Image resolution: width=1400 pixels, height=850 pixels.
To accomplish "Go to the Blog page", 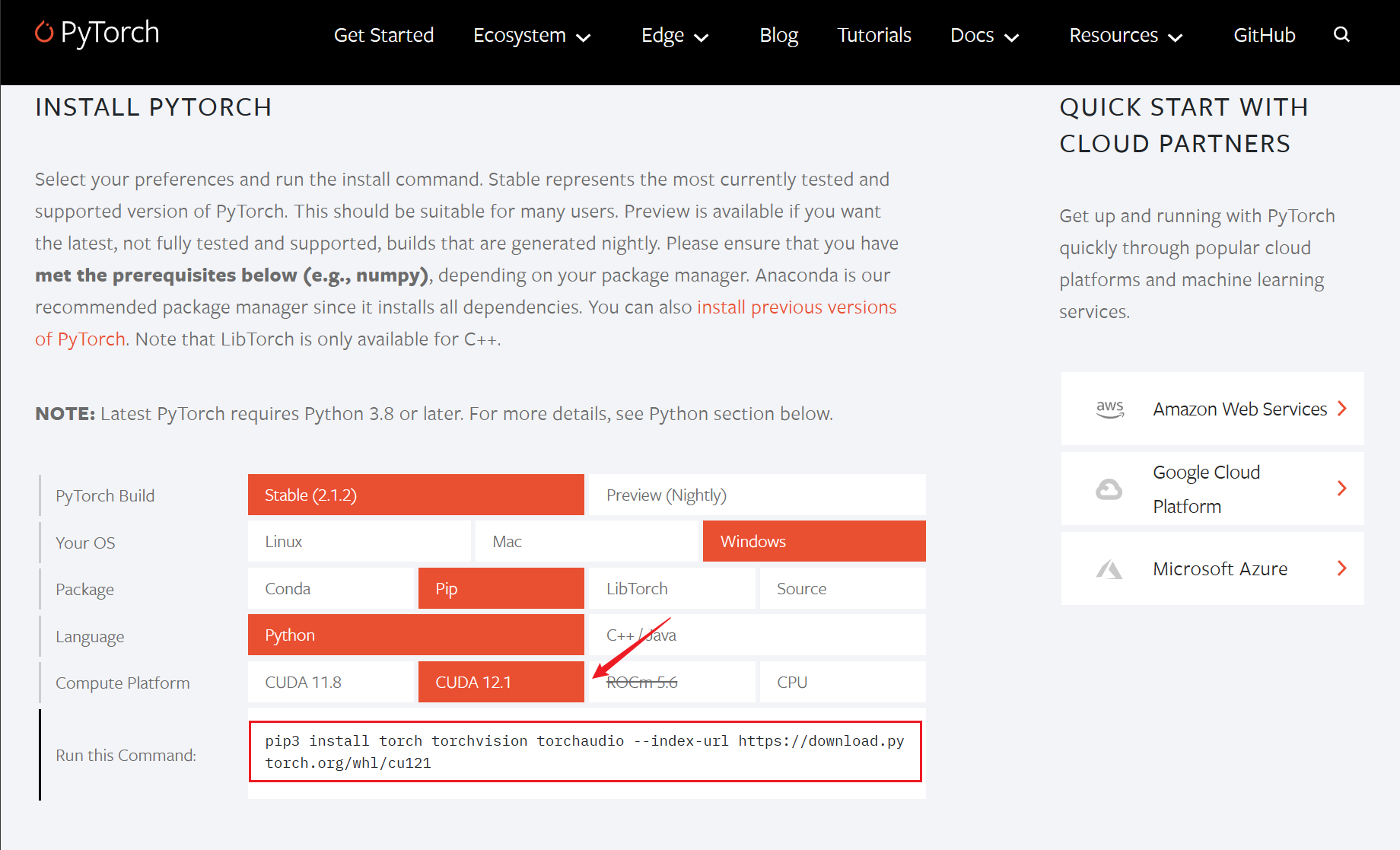I will [778, 36].
